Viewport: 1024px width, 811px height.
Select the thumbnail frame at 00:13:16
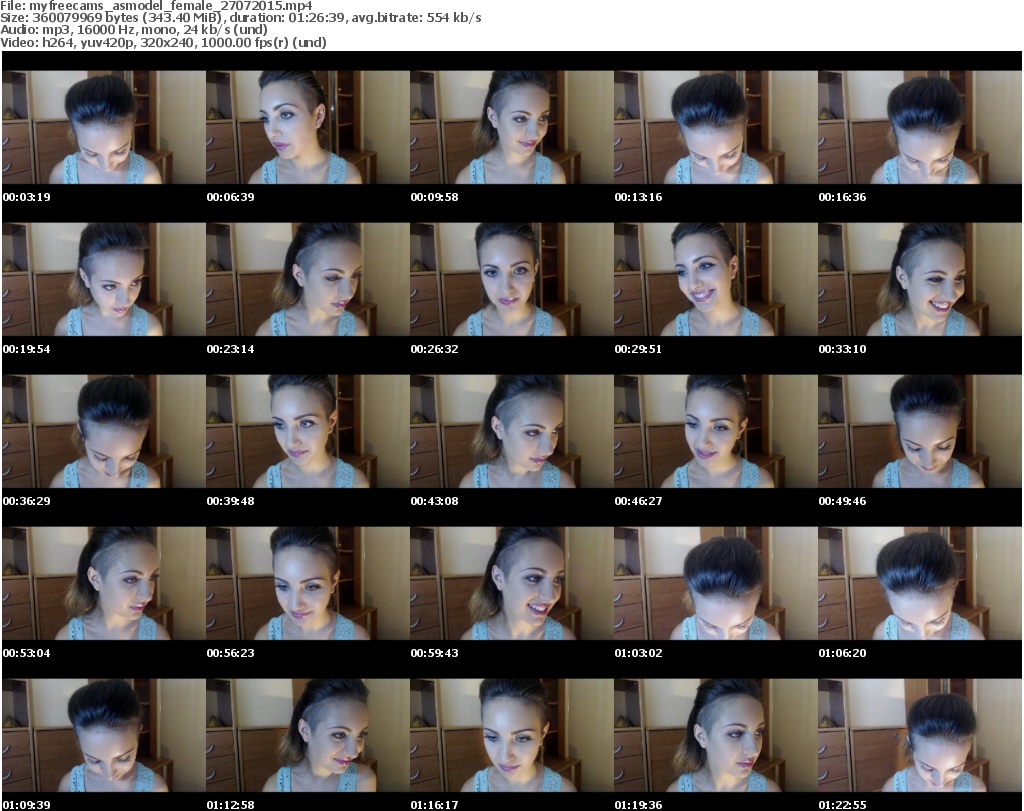pyautogui.click(x=716, y=127)
